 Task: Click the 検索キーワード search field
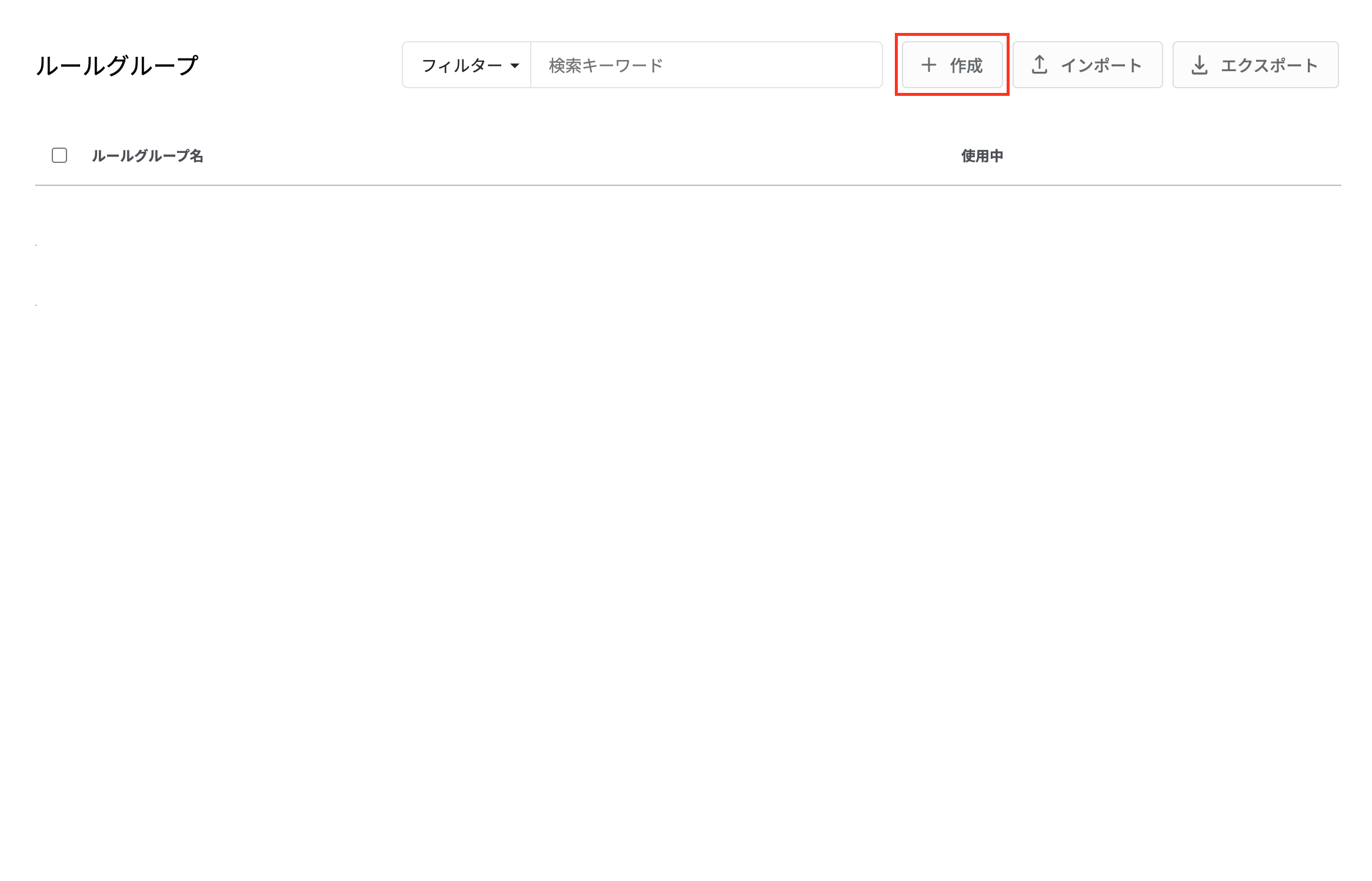point(706,65)
